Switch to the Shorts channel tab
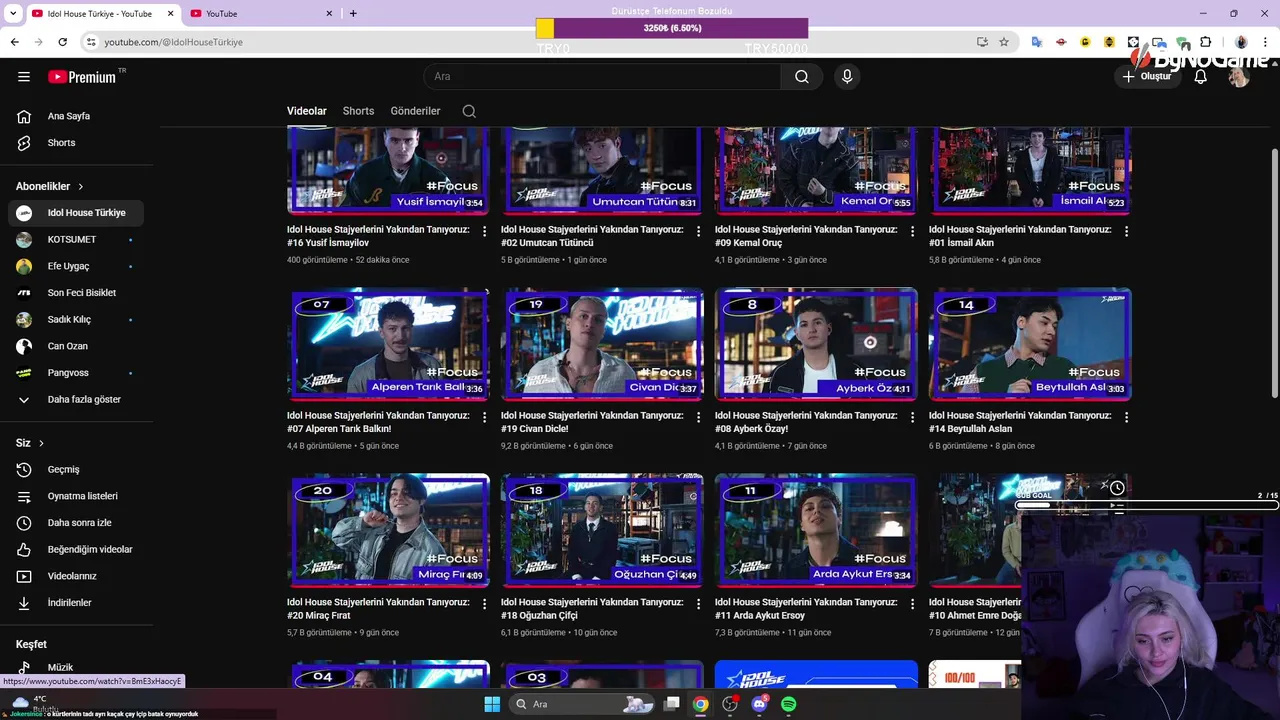The image size is (1280, 720). click(358, 111)
